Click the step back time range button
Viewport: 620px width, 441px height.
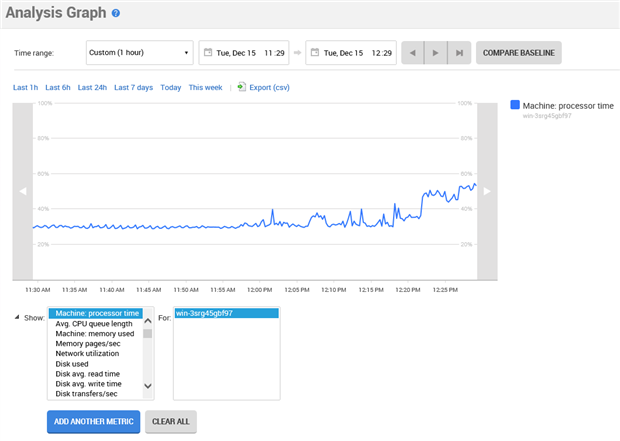412,52
